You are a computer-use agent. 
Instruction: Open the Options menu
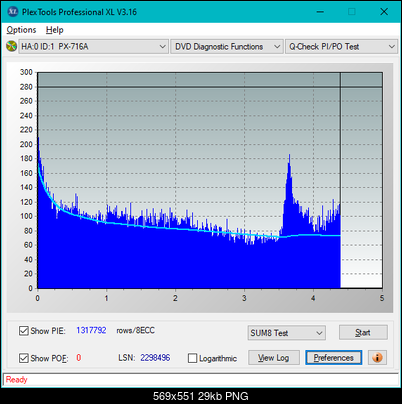(x=21, y=30)
